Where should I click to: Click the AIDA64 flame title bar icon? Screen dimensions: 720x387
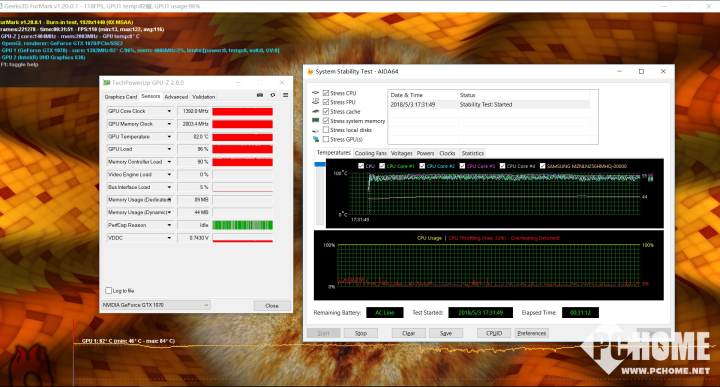[310, 72]
